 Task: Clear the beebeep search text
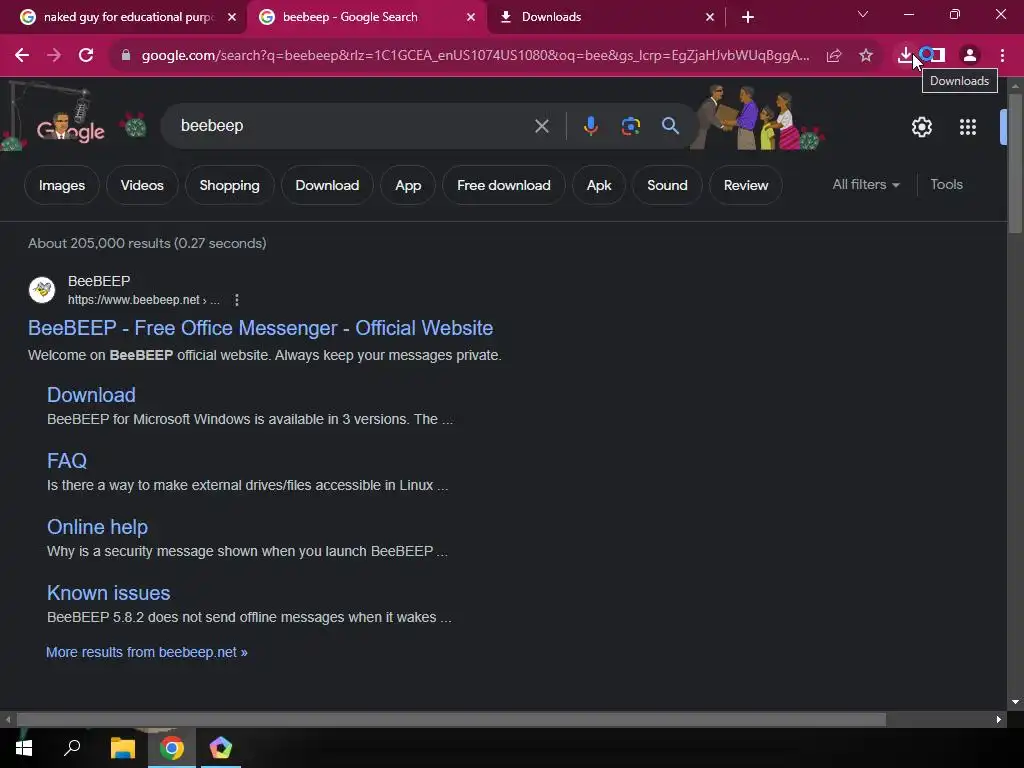pyautogui.click(x=541, y=126)
